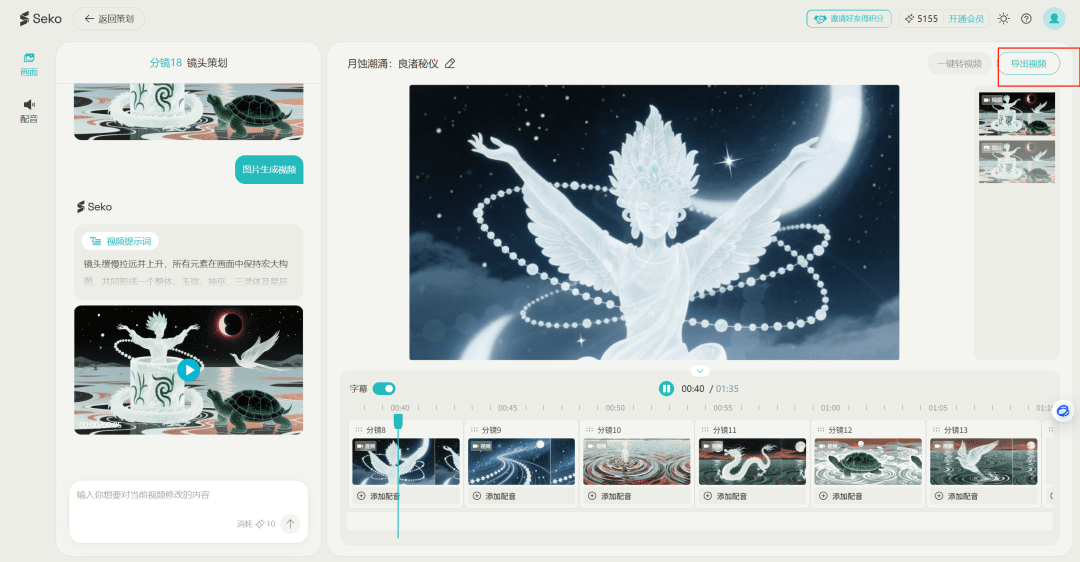The image size is (1080, 562).
Task: Add voiceover 添加配音 under 分镜12
Action: (x=840, y=496)
